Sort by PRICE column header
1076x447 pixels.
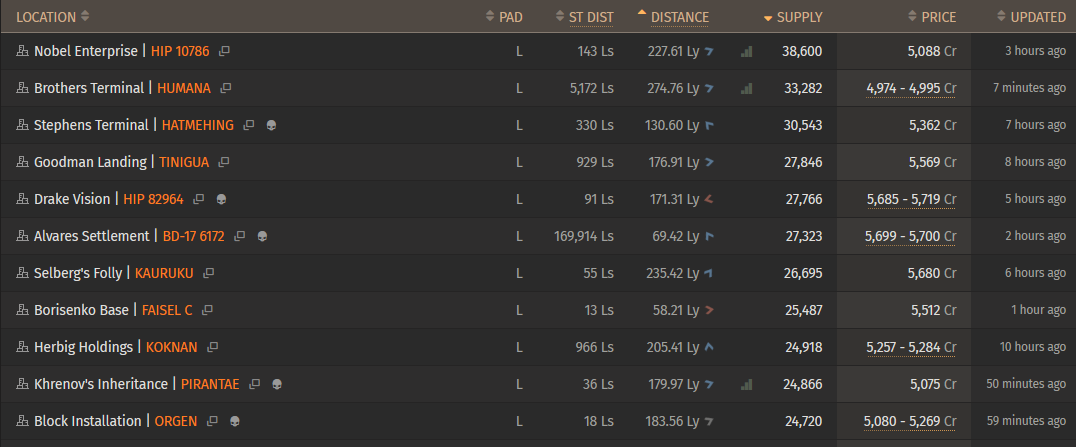938,17
